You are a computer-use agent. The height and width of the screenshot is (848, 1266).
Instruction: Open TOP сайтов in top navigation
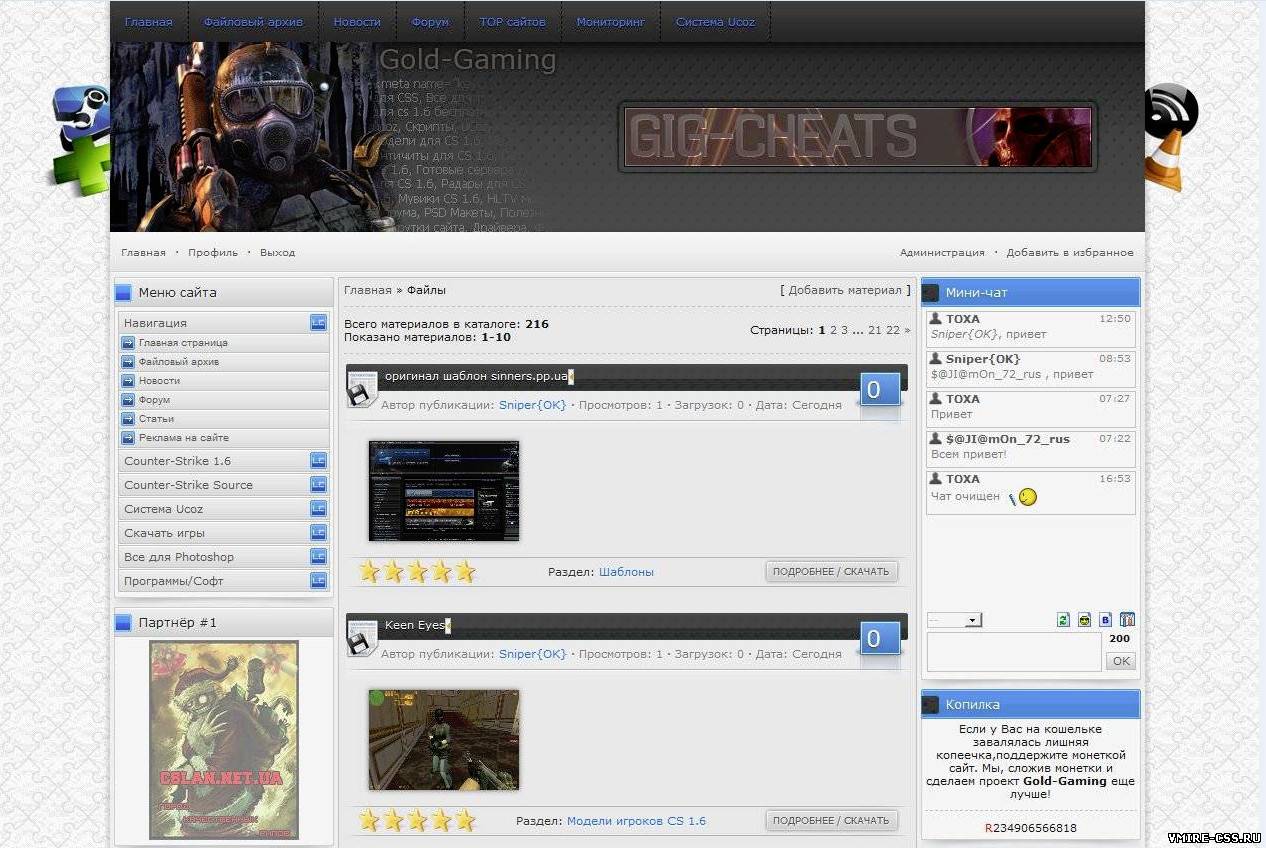click(x=513, y=22)
